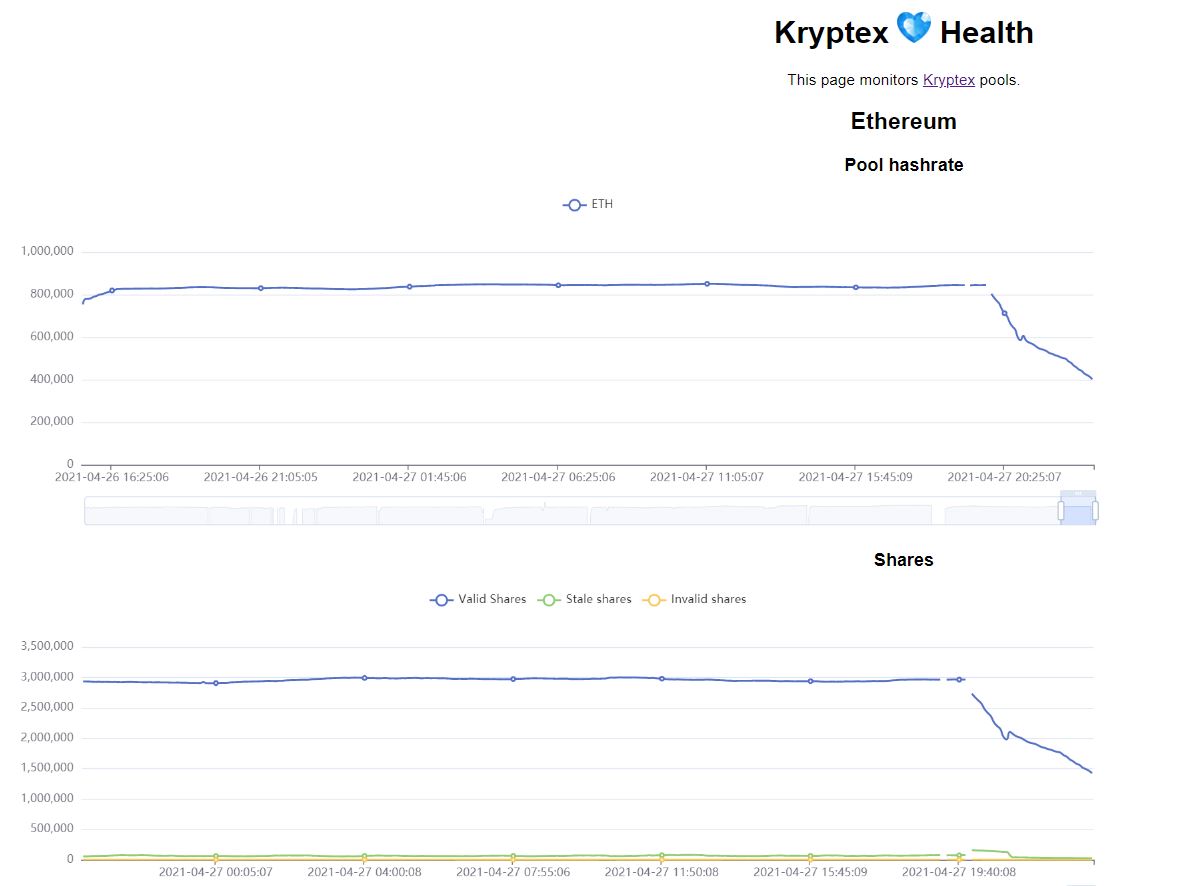The image size is (1177, 886).
Task: Click hashrate data point at 15:45:09
Action: (x=856, y=288)
